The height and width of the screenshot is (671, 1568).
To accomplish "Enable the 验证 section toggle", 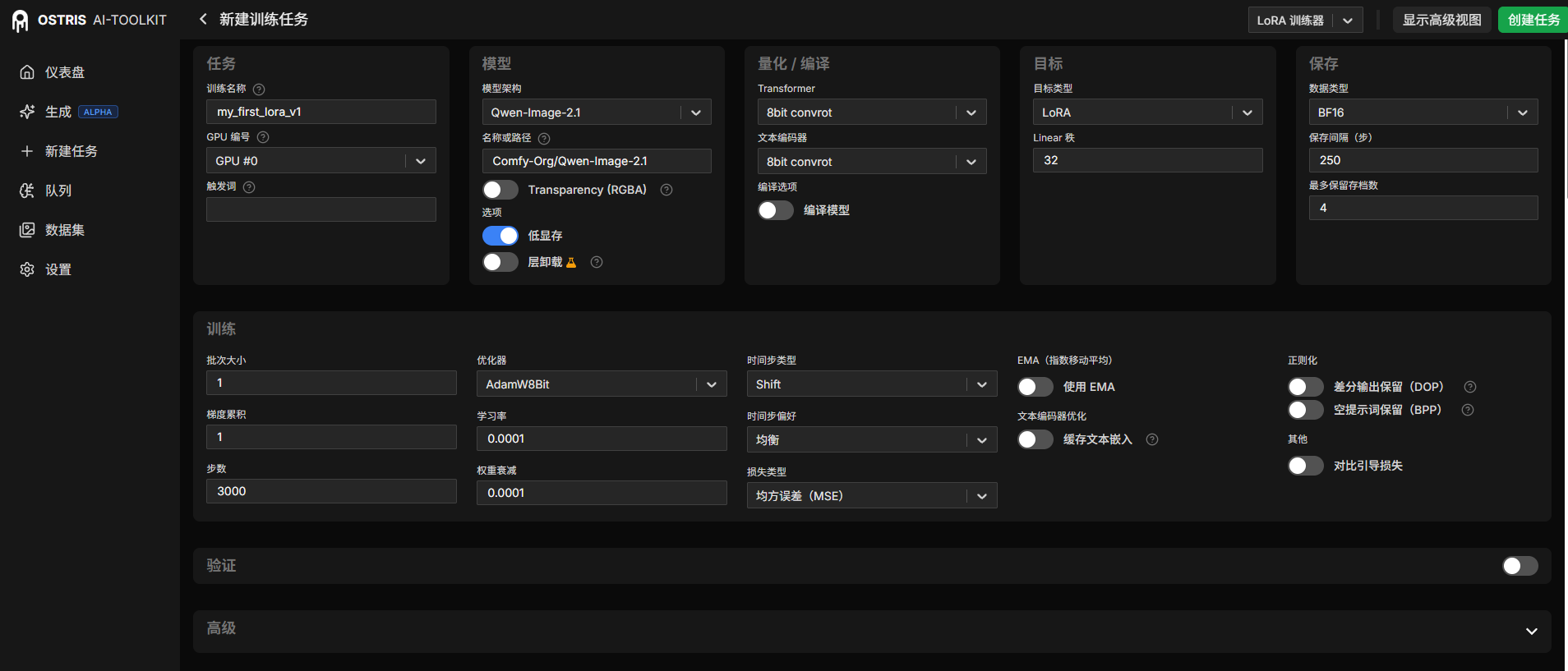I will click(1520, 566).
